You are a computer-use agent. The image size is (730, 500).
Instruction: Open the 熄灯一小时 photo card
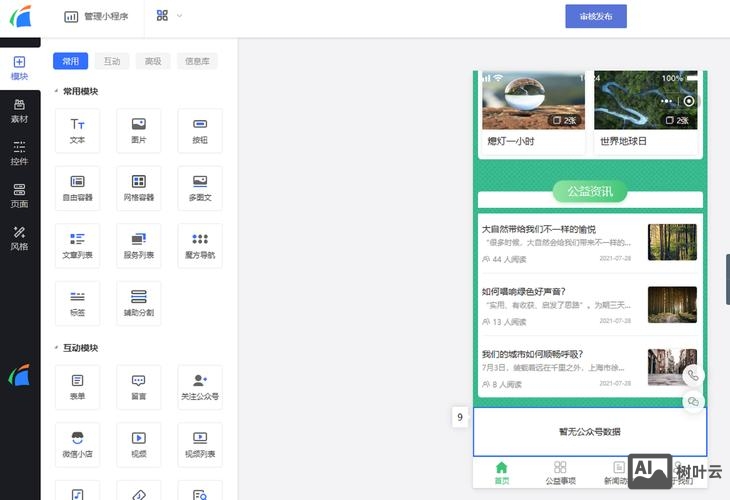pyautogui.click(x=534, y=112)
